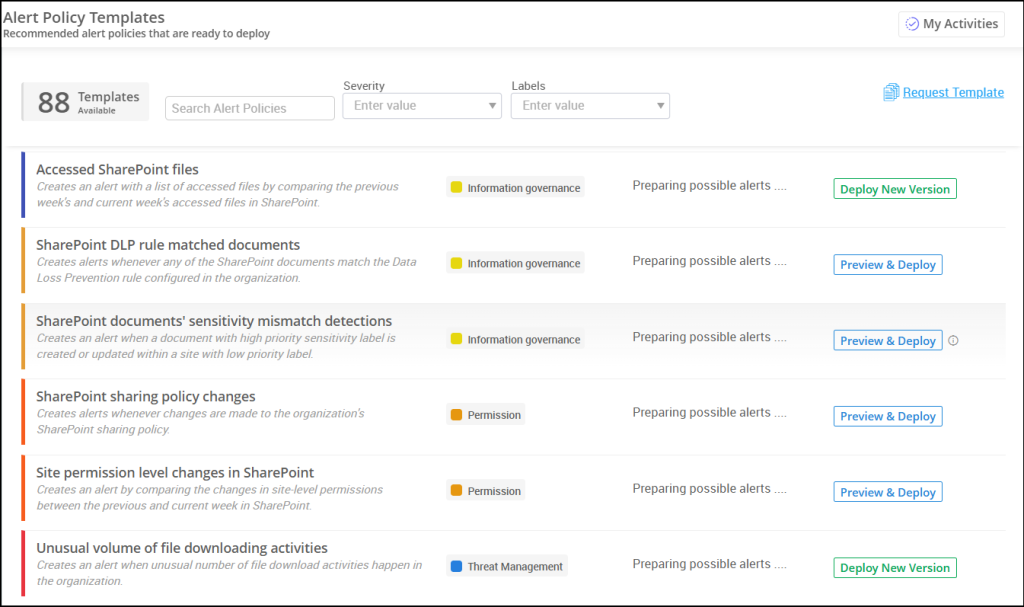Click the Search Alert Policies input field
1024x607 pixels.
(249, 107)
